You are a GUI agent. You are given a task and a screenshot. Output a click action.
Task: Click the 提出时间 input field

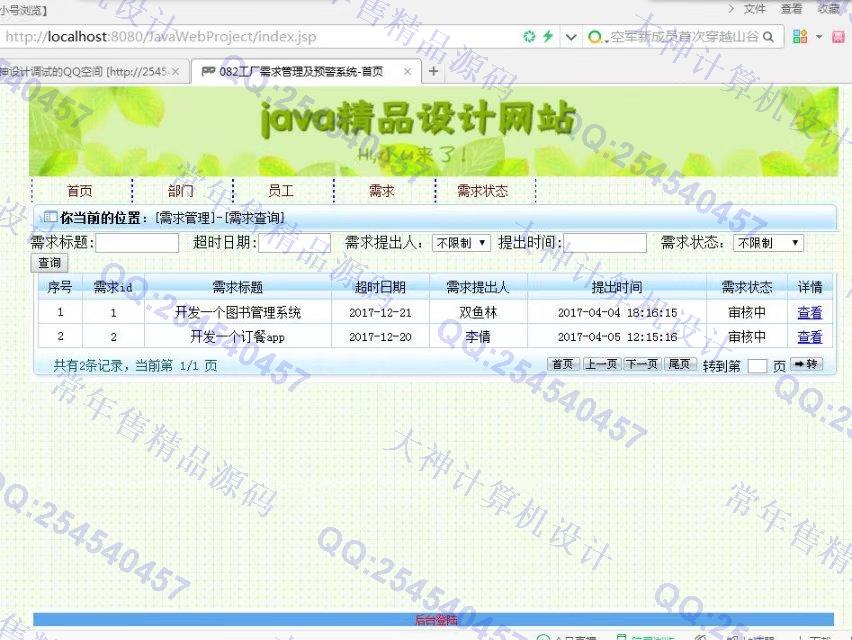coord(605,243)
